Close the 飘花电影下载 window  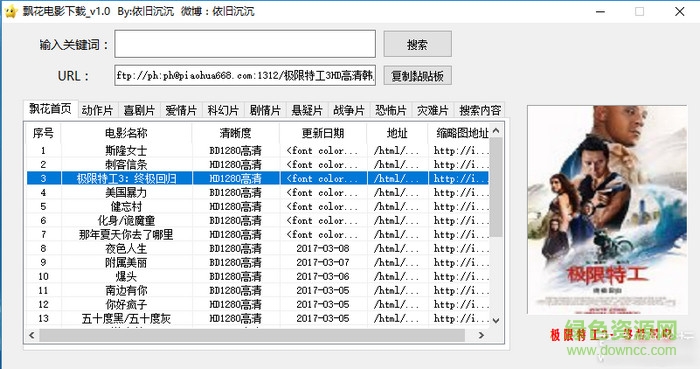pyautogui.click(x=679, y=12)
